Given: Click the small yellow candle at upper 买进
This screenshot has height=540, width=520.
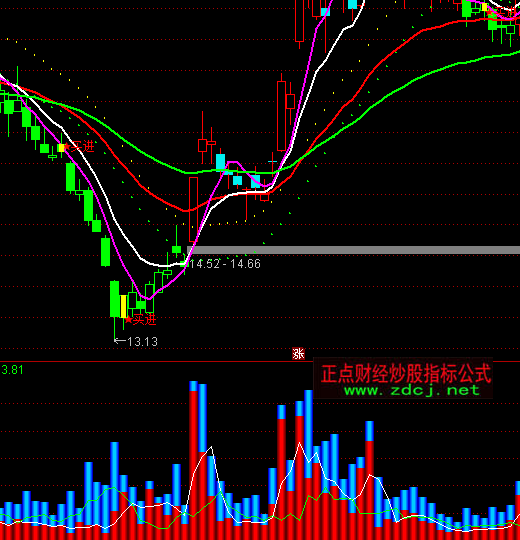Looking at the screenshot, I should (x=61, y=148).
